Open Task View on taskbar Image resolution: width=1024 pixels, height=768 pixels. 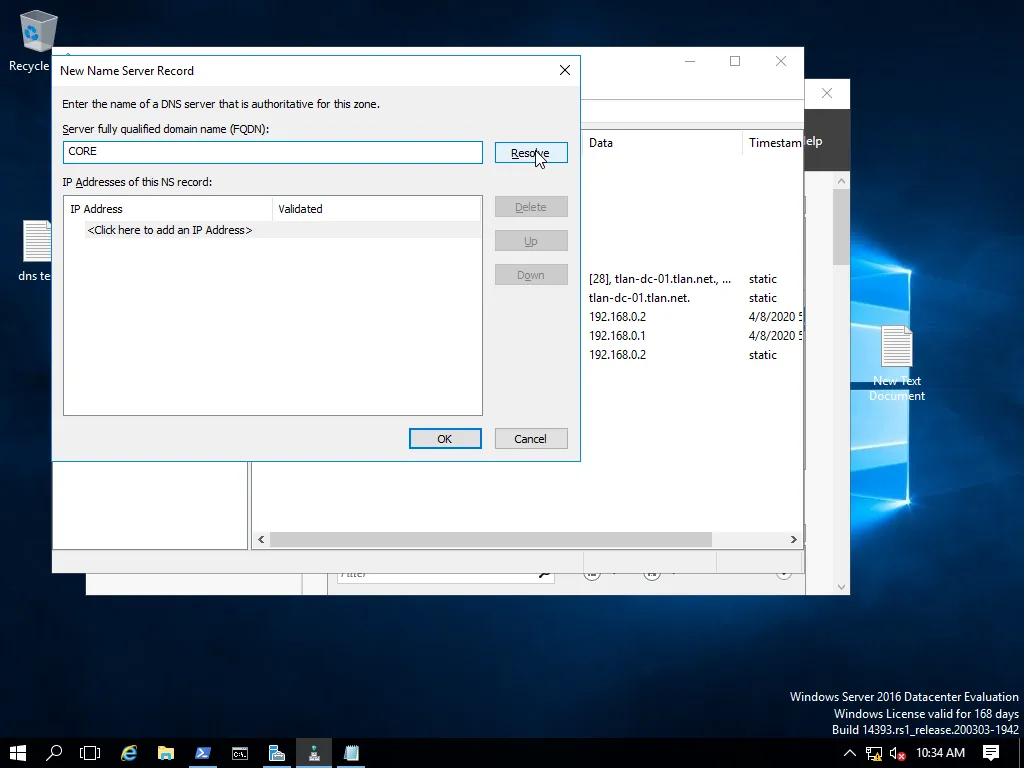click(91, 753)
